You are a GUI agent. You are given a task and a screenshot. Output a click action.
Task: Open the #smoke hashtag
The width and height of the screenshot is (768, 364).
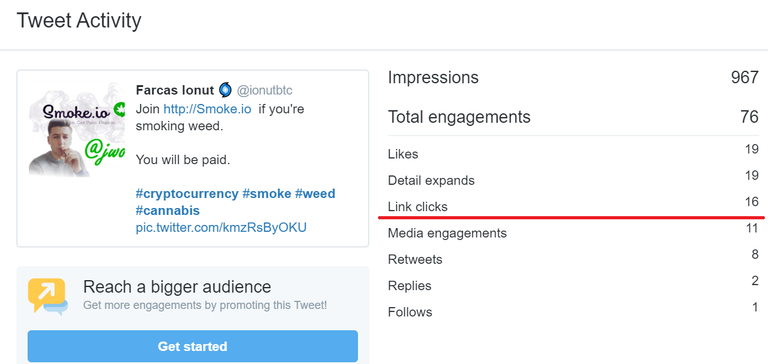click(267, 194)
